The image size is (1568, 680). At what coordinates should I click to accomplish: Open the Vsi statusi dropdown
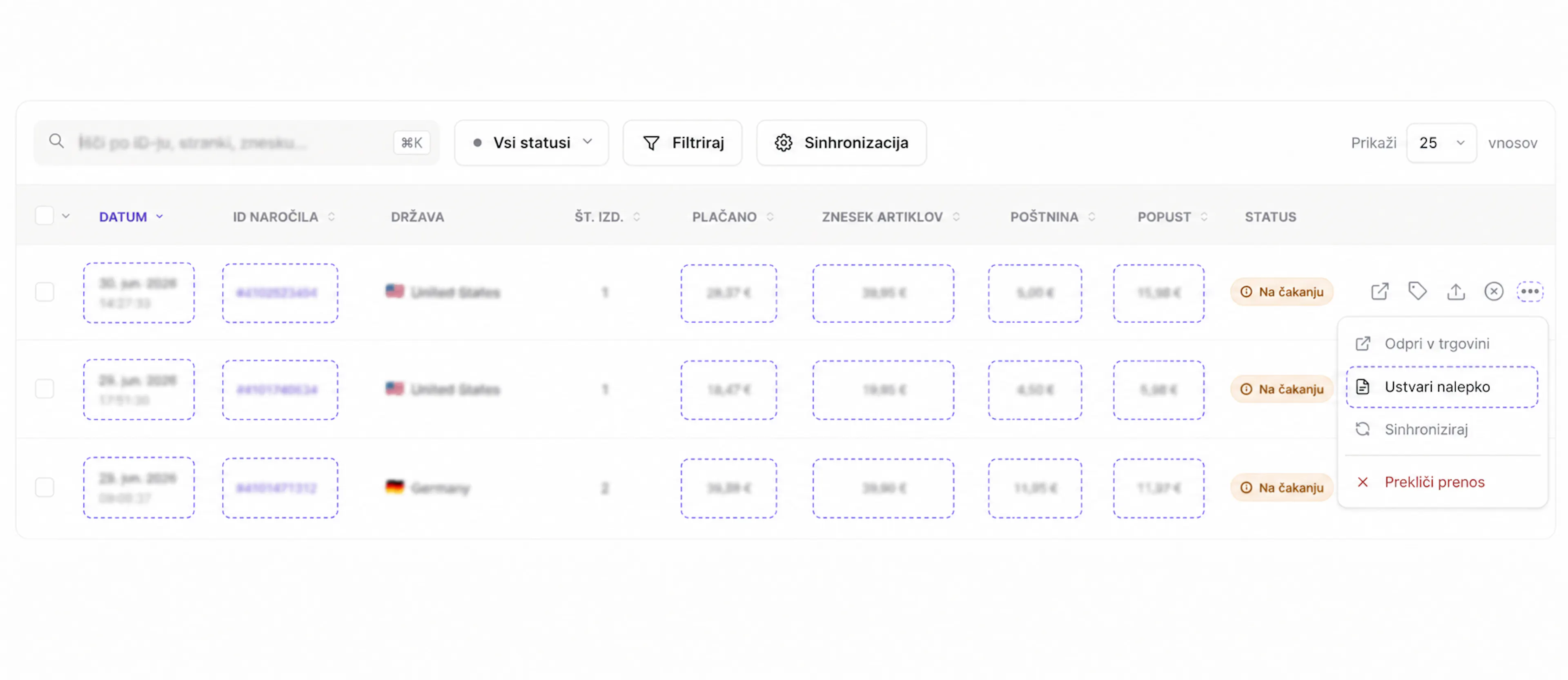coord(531,143)
